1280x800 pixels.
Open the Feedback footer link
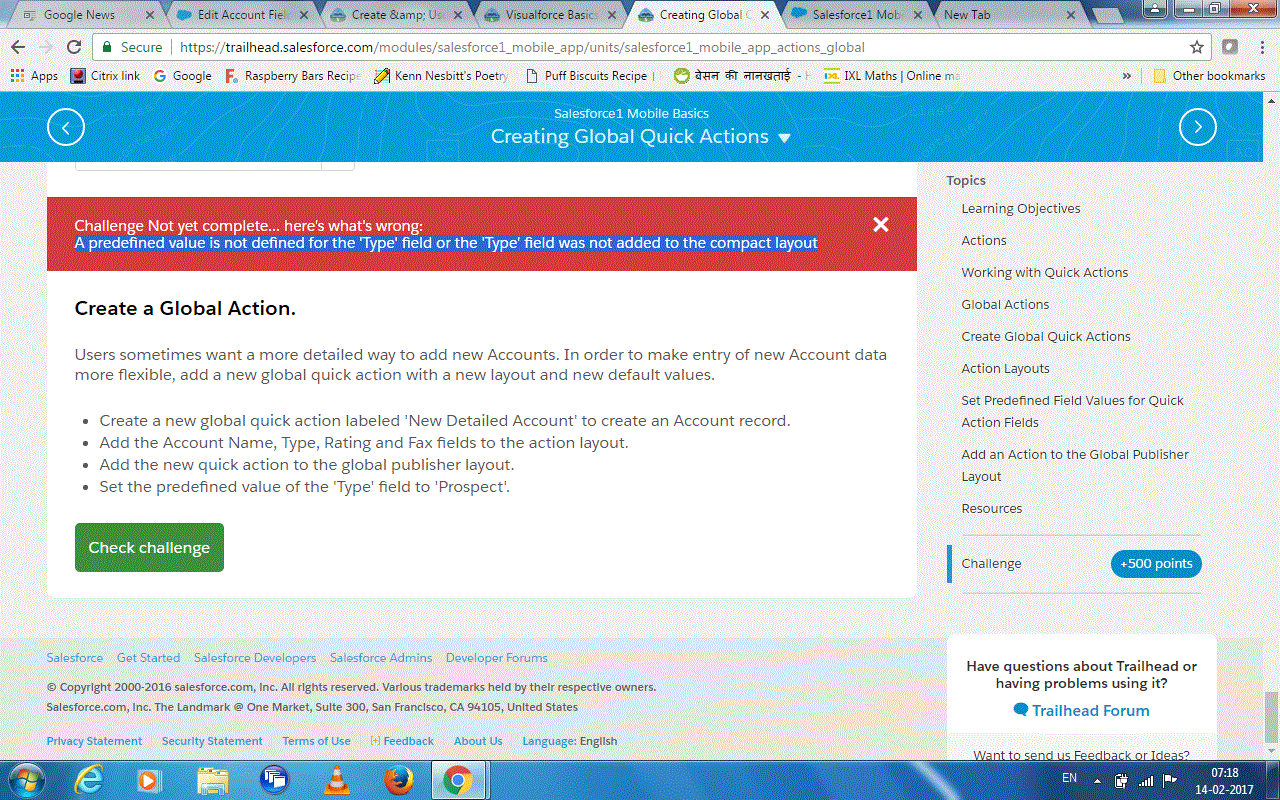(x=402, y=741)
